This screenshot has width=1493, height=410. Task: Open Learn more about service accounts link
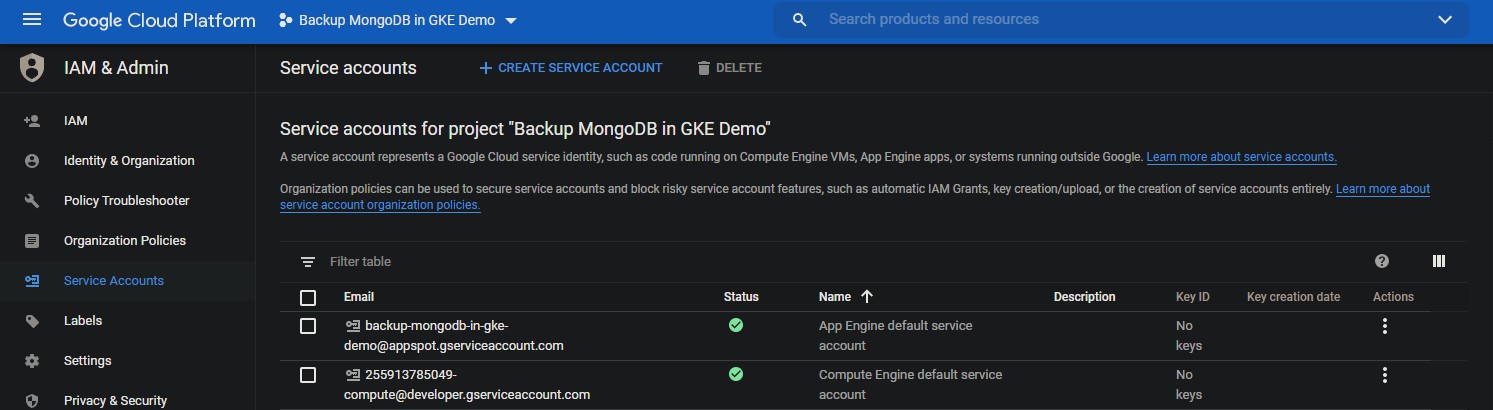(x=1241, y=157)
